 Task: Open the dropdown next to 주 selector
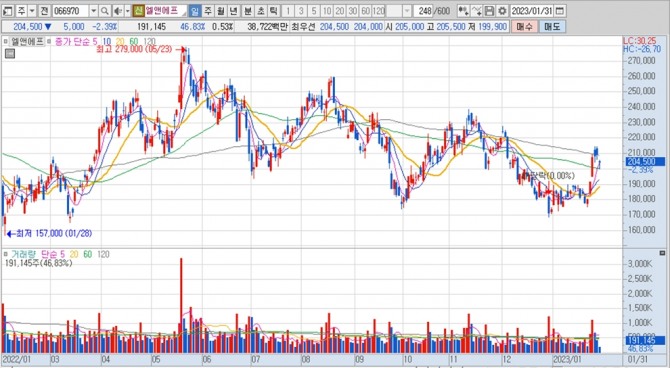click(x=32, y=11)
